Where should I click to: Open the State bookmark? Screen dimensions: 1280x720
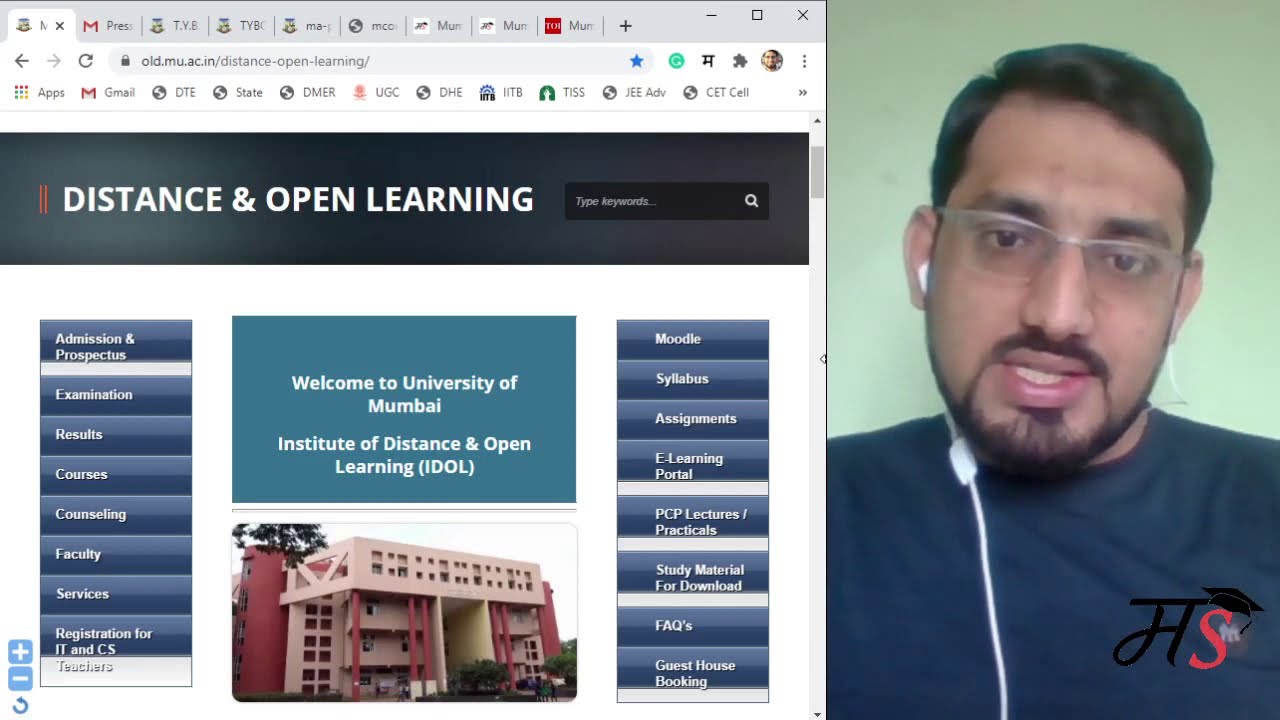click(x=238, y=92)
